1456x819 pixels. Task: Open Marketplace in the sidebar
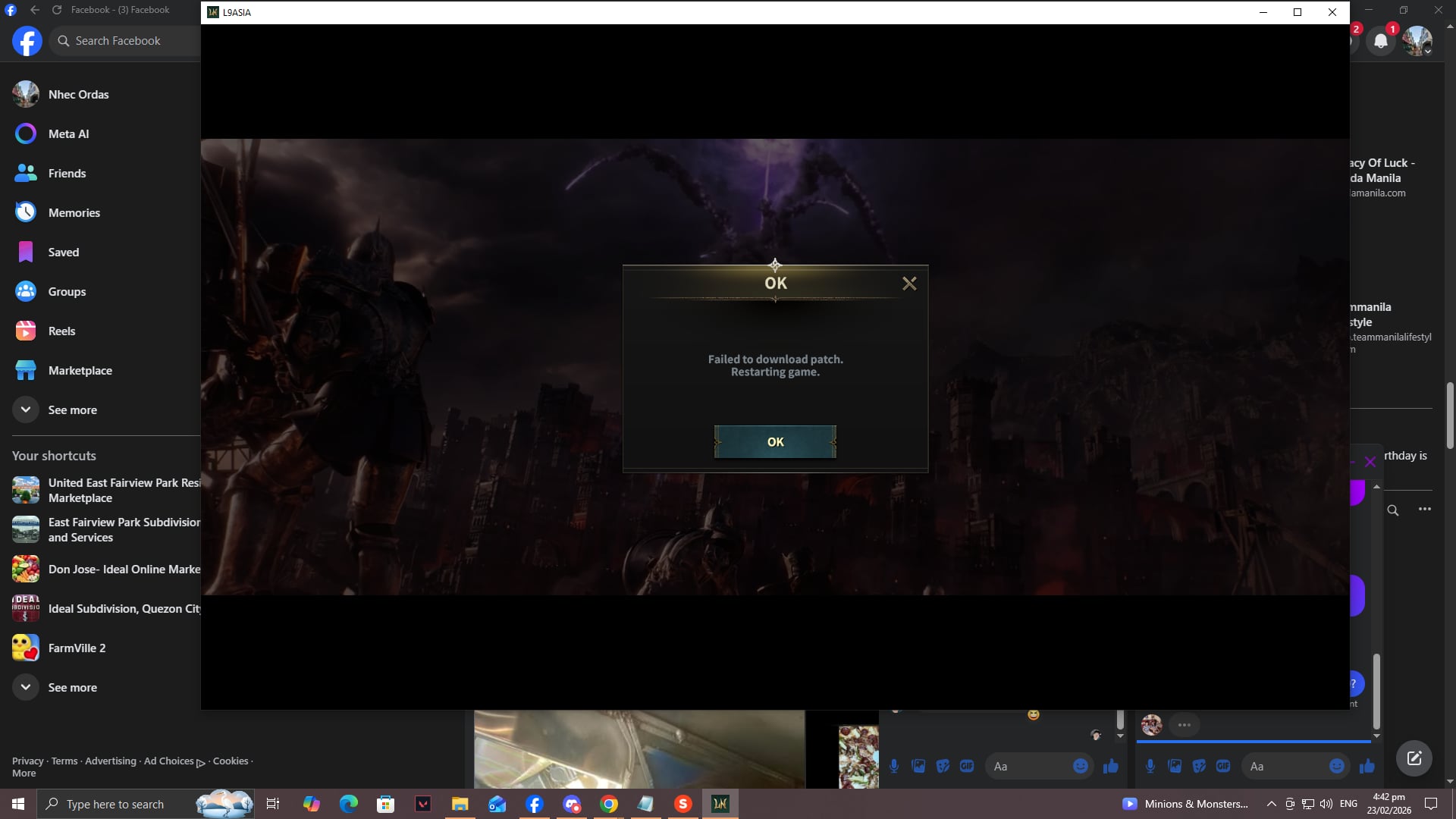point(80,371)
